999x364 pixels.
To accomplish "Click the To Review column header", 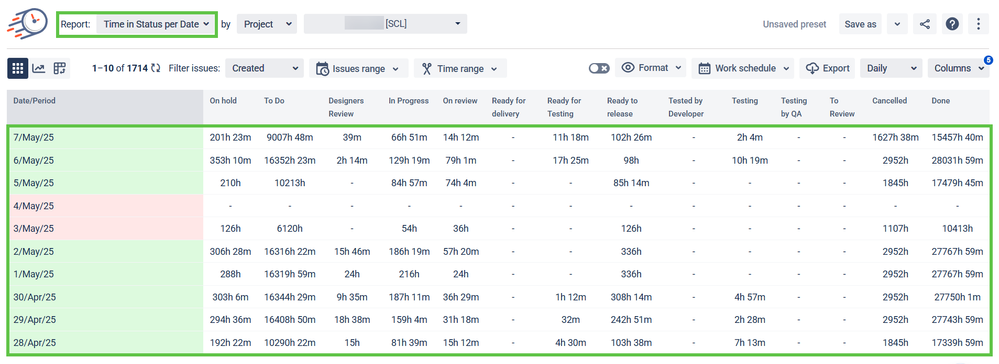I will pos(842,107).
